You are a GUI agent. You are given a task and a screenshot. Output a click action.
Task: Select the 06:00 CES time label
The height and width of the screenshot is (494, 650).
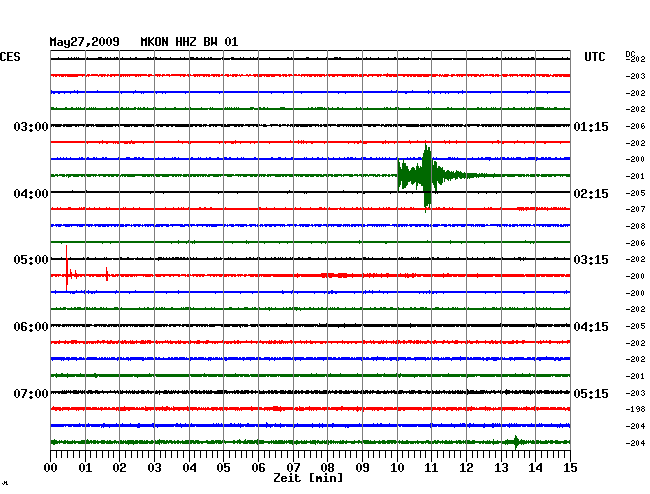coord(31,327)
